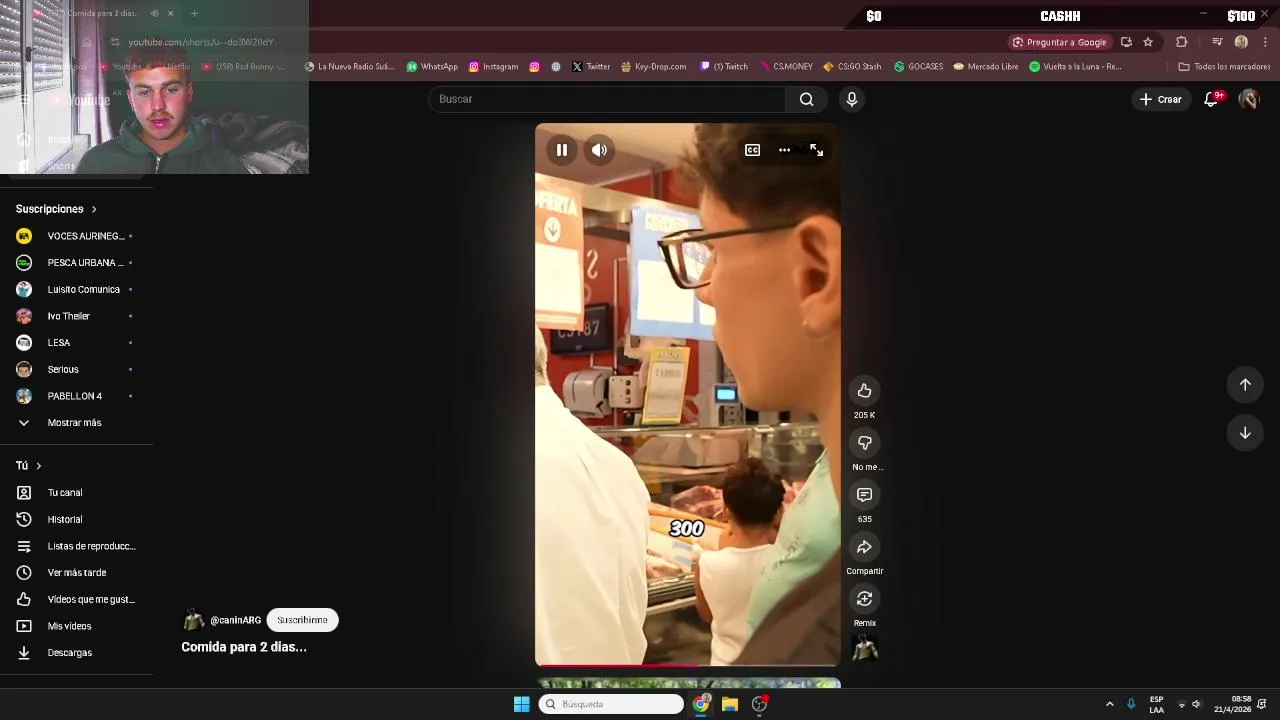Click the magnifier search button

(806, 99)
